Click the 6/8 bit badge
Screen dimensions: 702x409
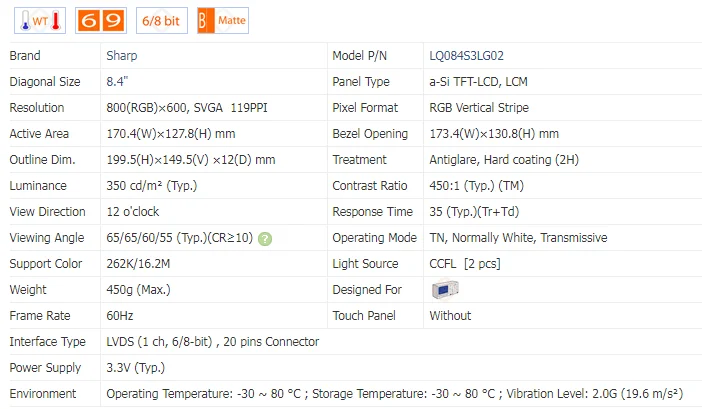(x=162, y=19)
